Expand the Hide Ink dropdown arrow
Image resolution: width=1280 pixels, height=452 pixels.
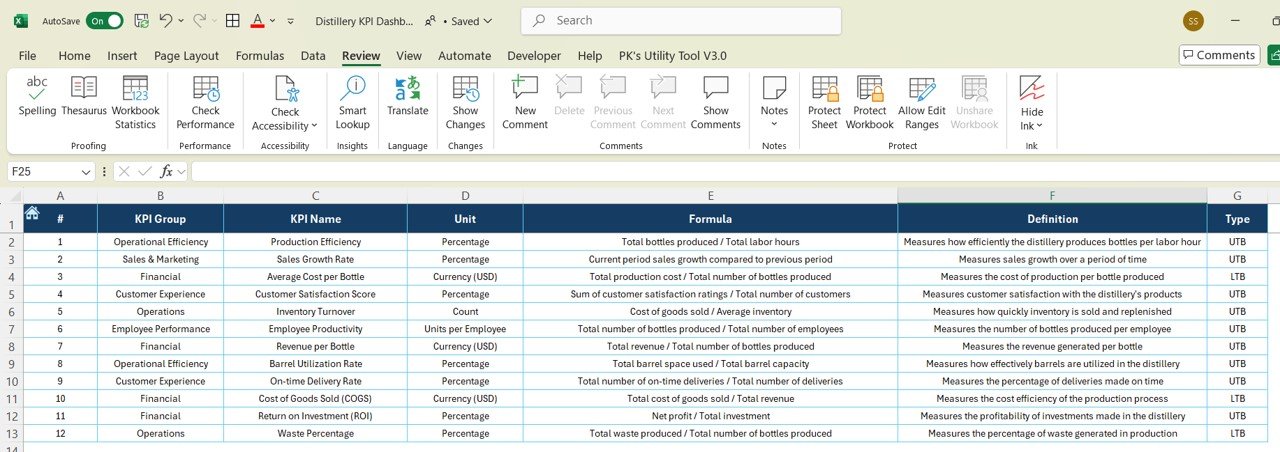point(1039,126)
